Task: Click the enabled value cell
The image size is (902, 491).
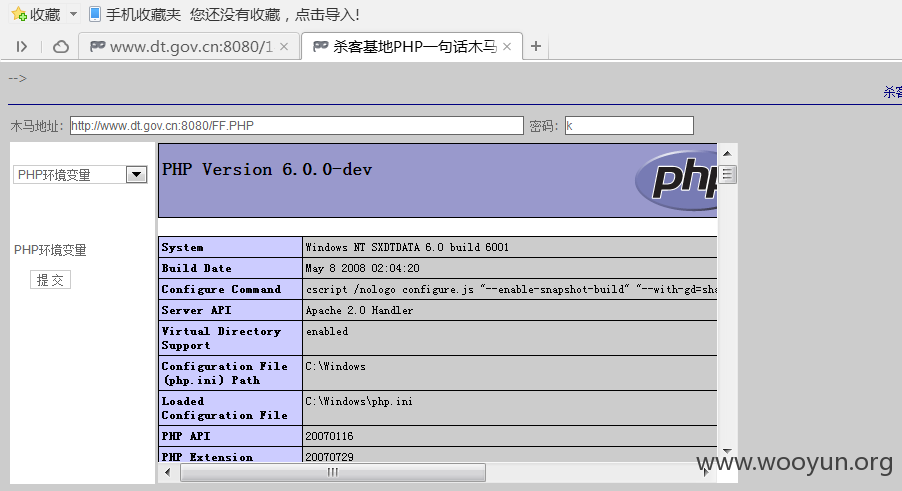Action: (327, 331)
